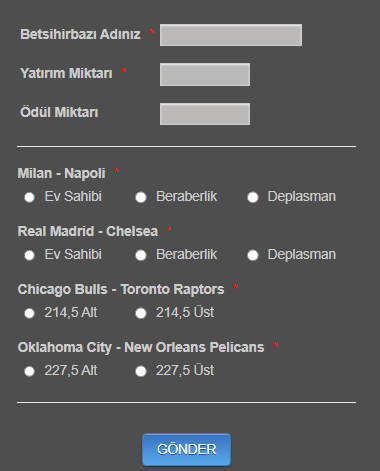This screenshot has height=471, width=380.
Task: Click the Ödül Miktarı input field
Action: 205,114
